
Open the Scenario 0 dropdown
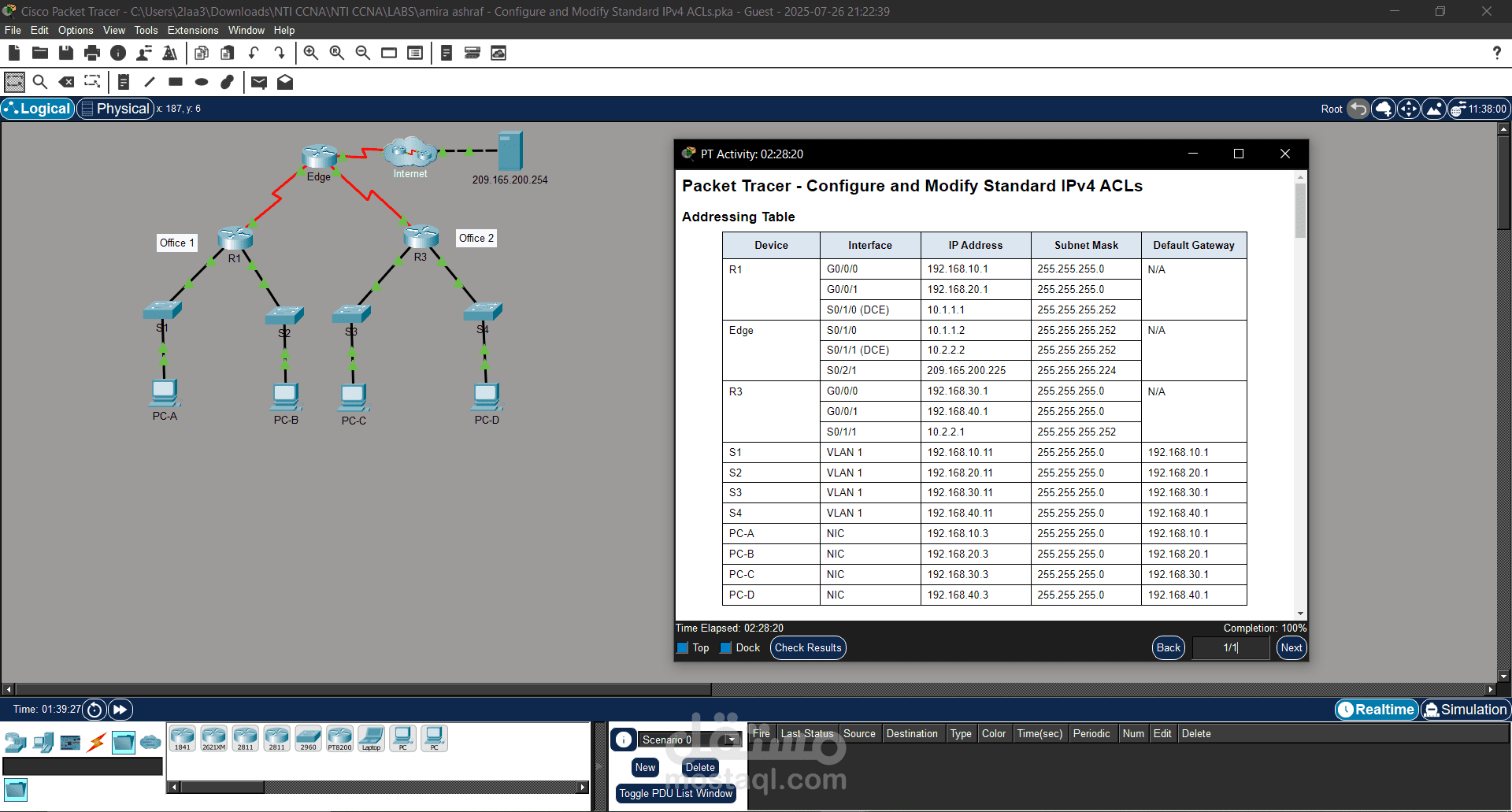732,740
